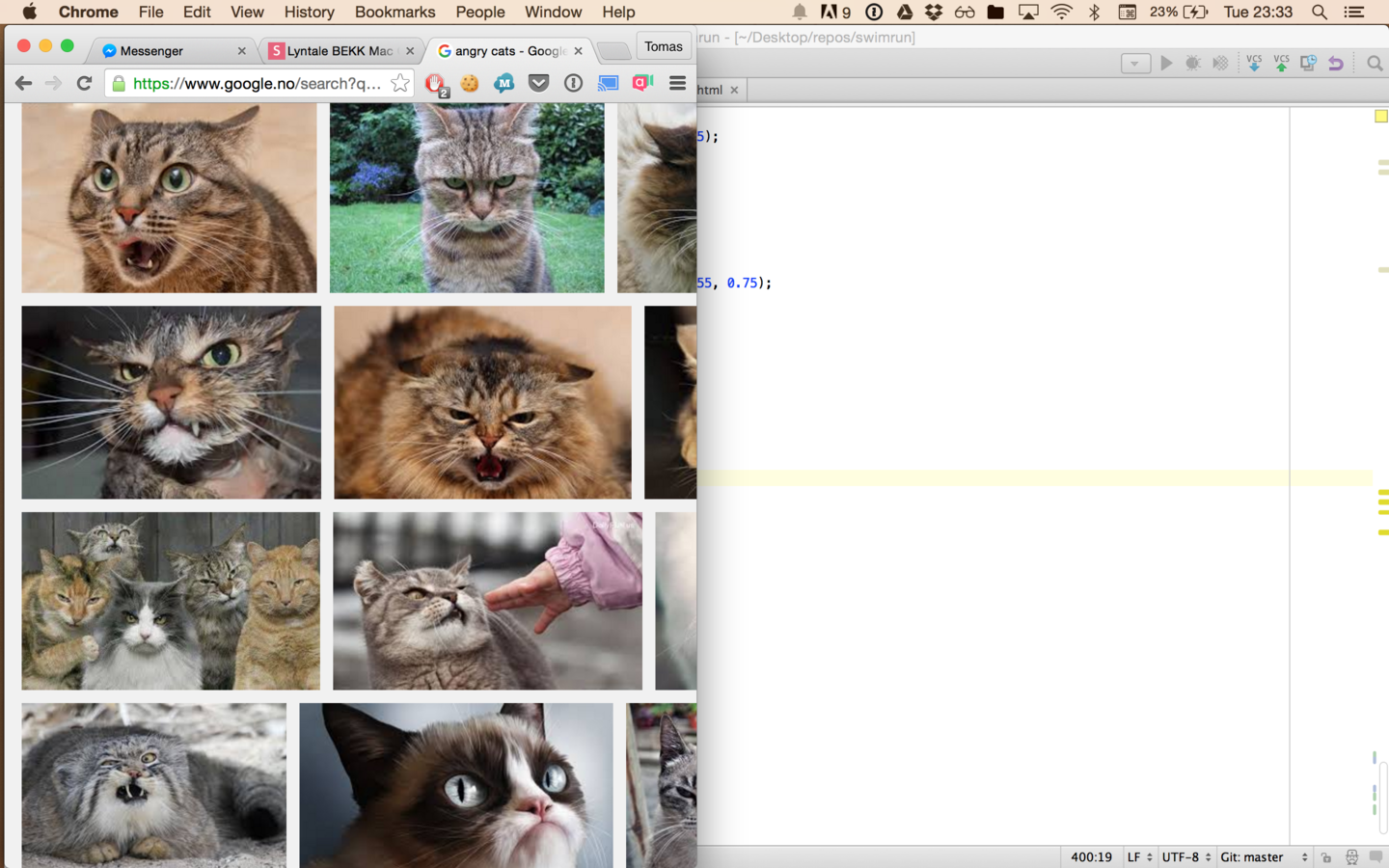Open the run configuration dropdown in IDE
1389x868 pixels.
(1135, 64)
